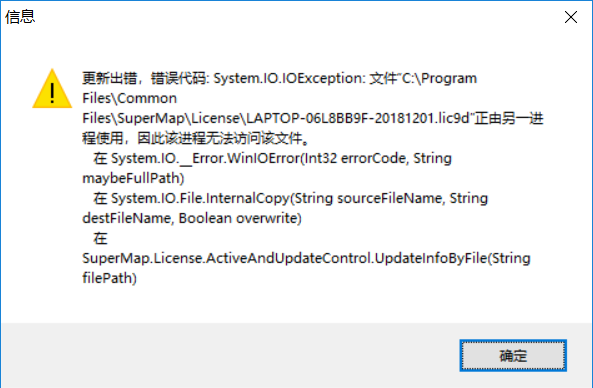Viewport: 593px width, 388px height.
Task: Click the System.IO.__Error.WinIOError stack line
Action: click(x=272, y=158)
